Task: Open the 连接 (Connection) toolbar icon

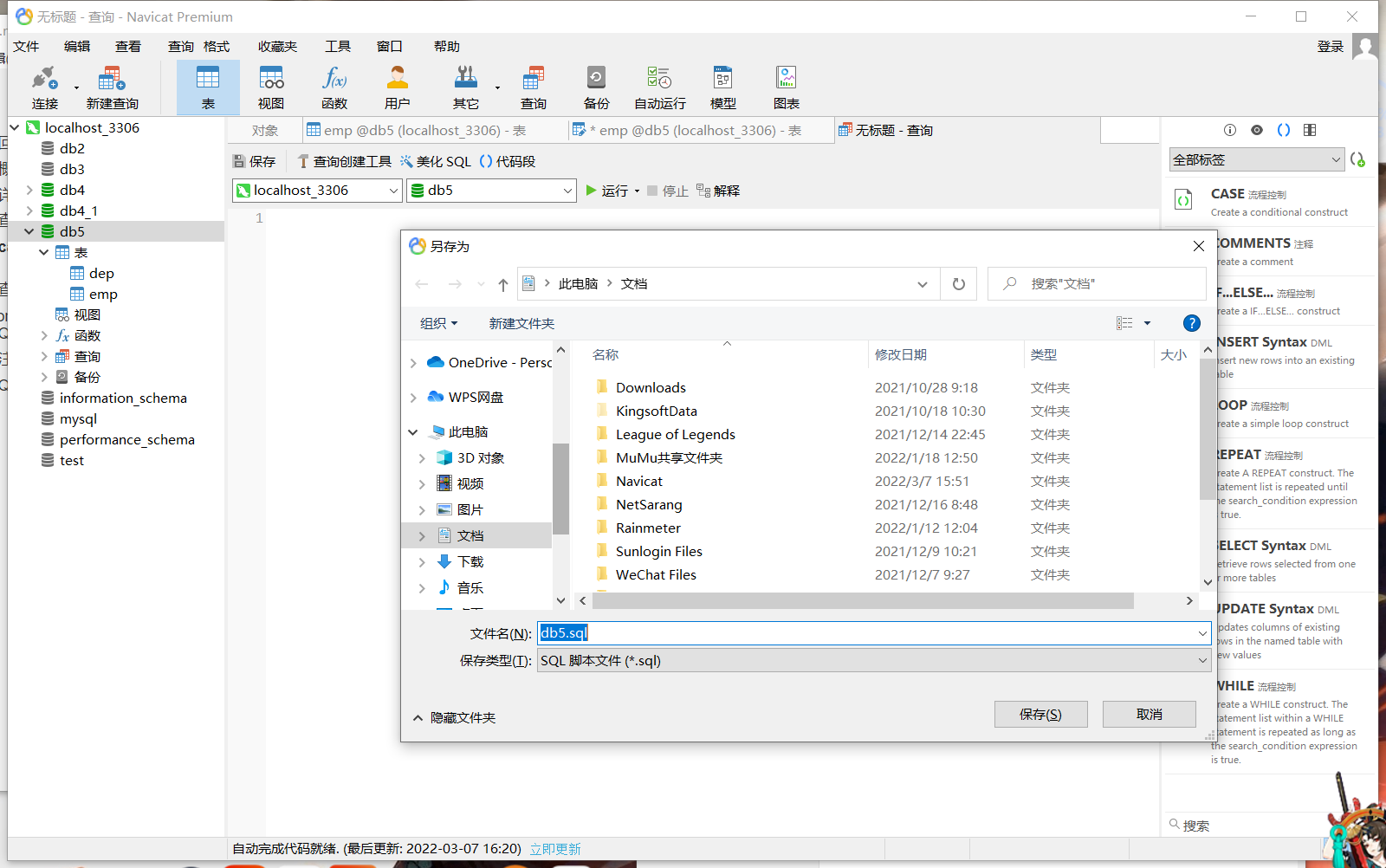Action: click(45, 87)
